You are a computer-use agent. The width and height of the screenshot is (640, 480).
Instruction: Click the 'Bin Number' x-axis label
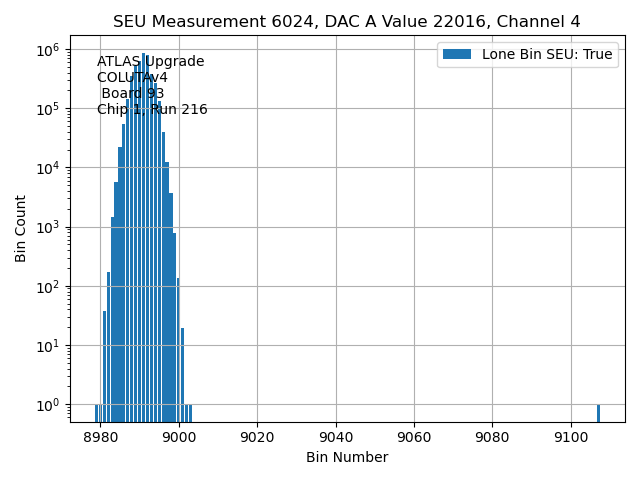click(347, 457)
